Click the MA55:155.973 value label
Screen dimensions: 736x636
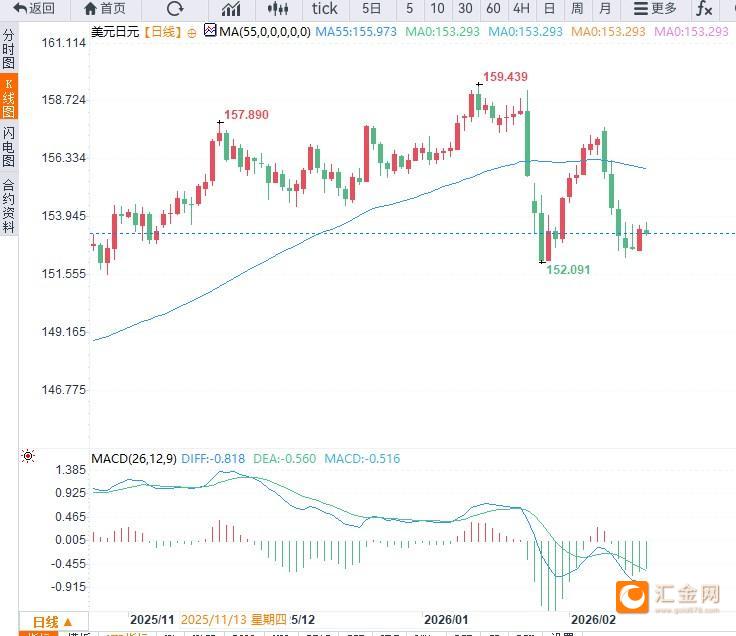(356, 32)
